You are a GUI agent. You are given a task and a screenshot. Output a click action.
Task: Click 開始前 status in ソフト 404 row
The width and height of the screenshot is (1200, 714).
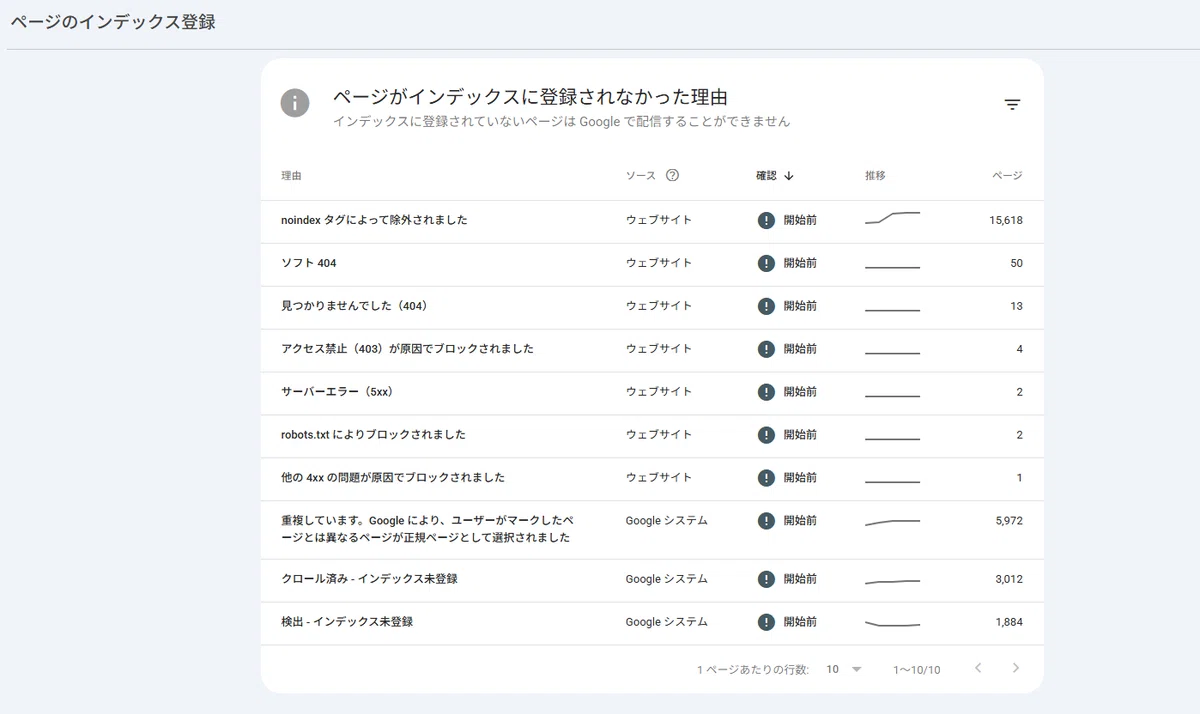click(800, 263)
